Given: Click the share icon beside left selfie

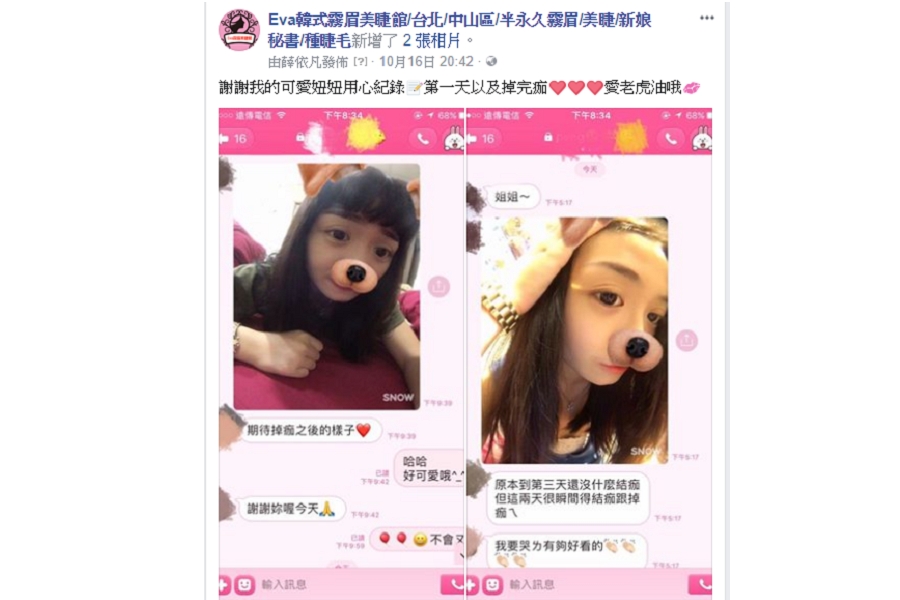Looking at the screenshot, I should [x=439, y=286].
